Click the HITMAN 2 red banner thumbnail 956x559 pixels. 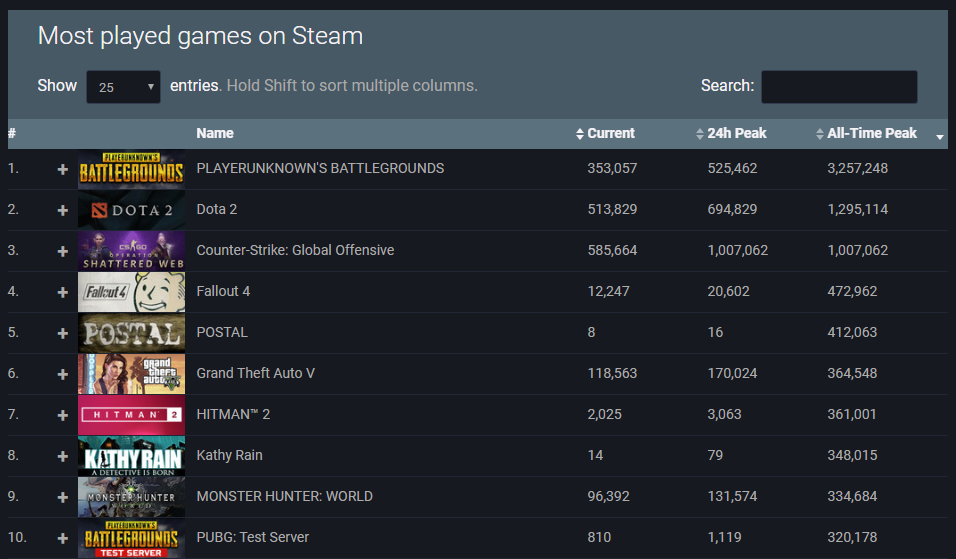tap(131, 415)
